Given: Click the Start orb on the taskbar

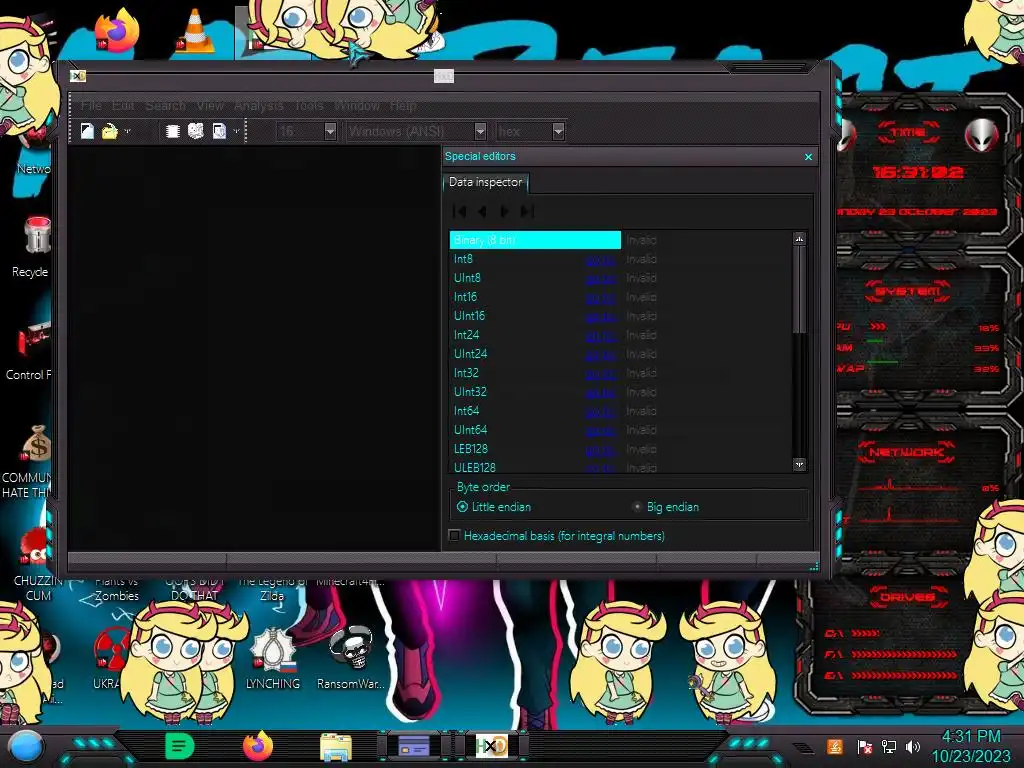Looking at the screenshot, I should [x=26, y=747].
